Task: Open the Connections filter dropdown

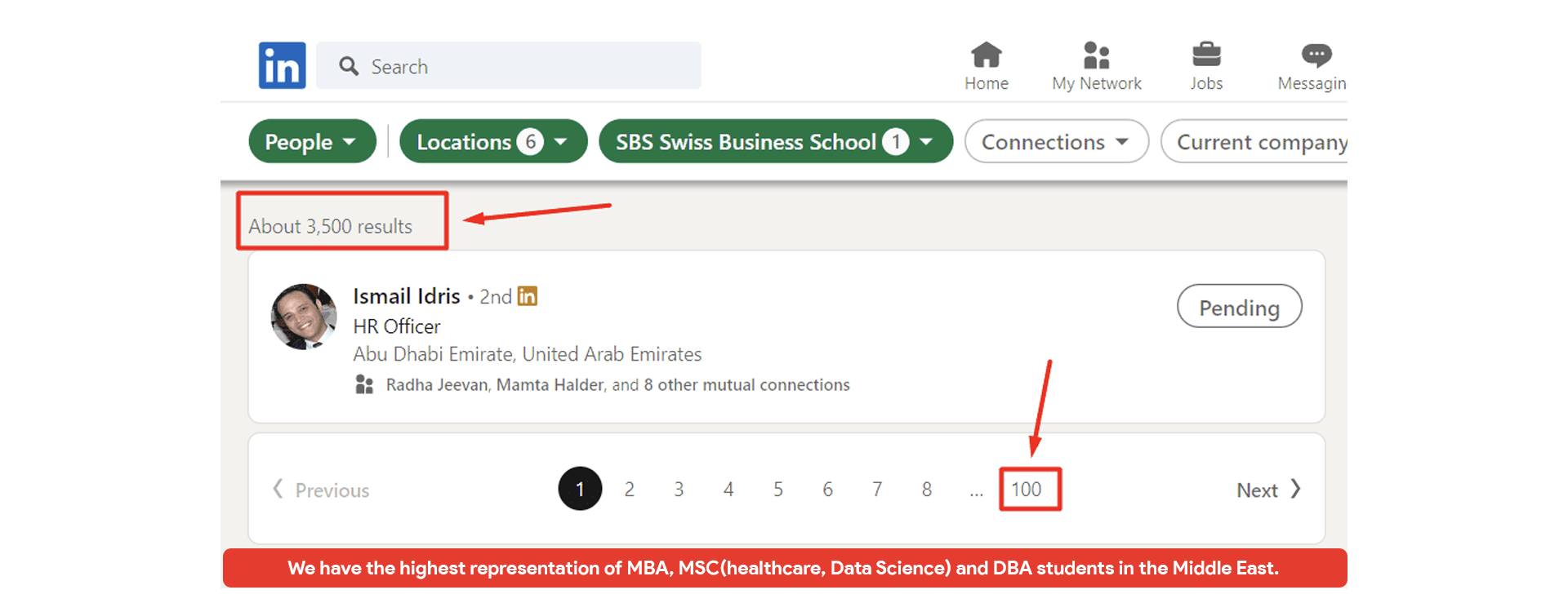Action: 1055,142
